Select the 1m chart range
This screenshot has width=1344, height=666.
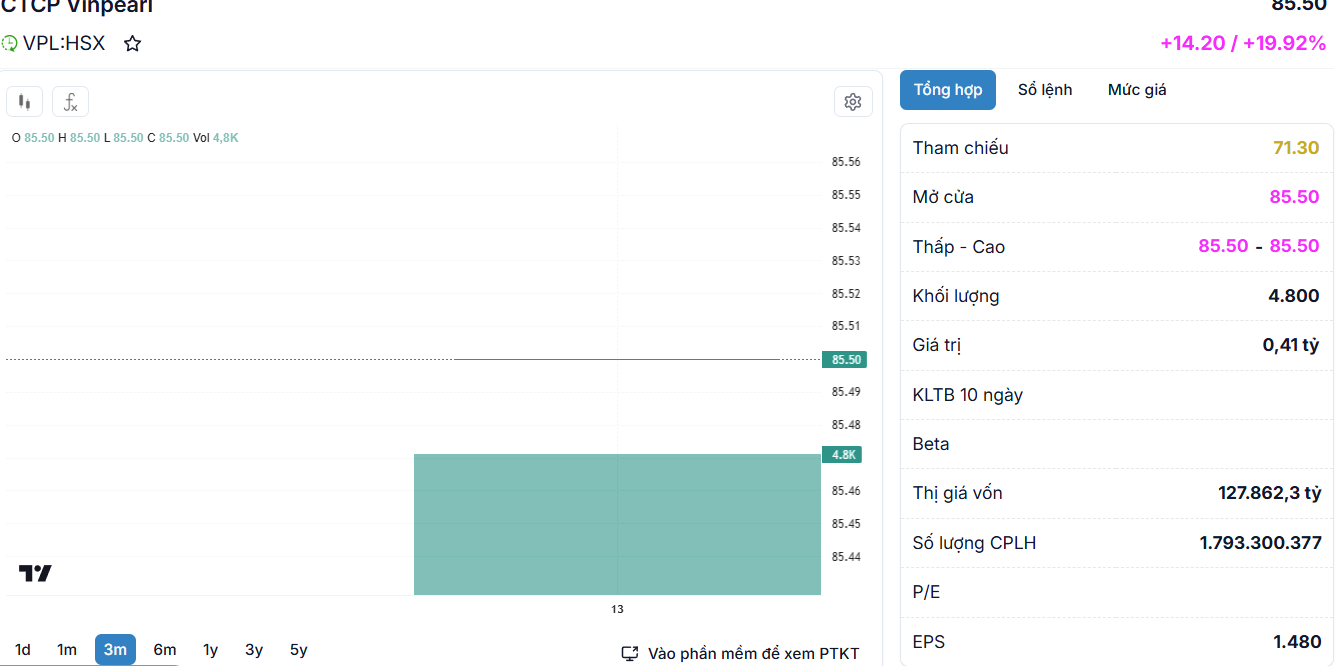(67, 650)
